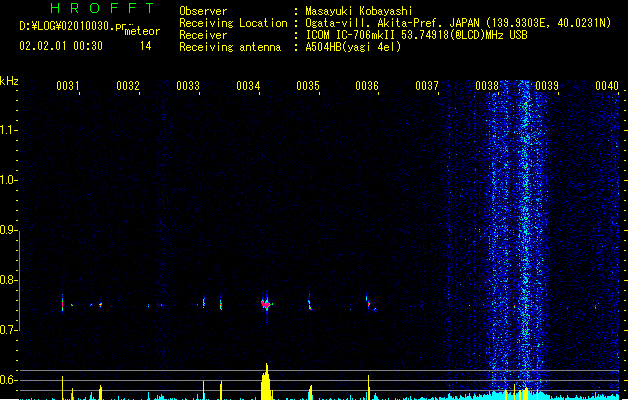Viewport: 629px width, 400px height.
Task: Click the ICOM IC-706mkII receiver details
Action: pos(416,35)
